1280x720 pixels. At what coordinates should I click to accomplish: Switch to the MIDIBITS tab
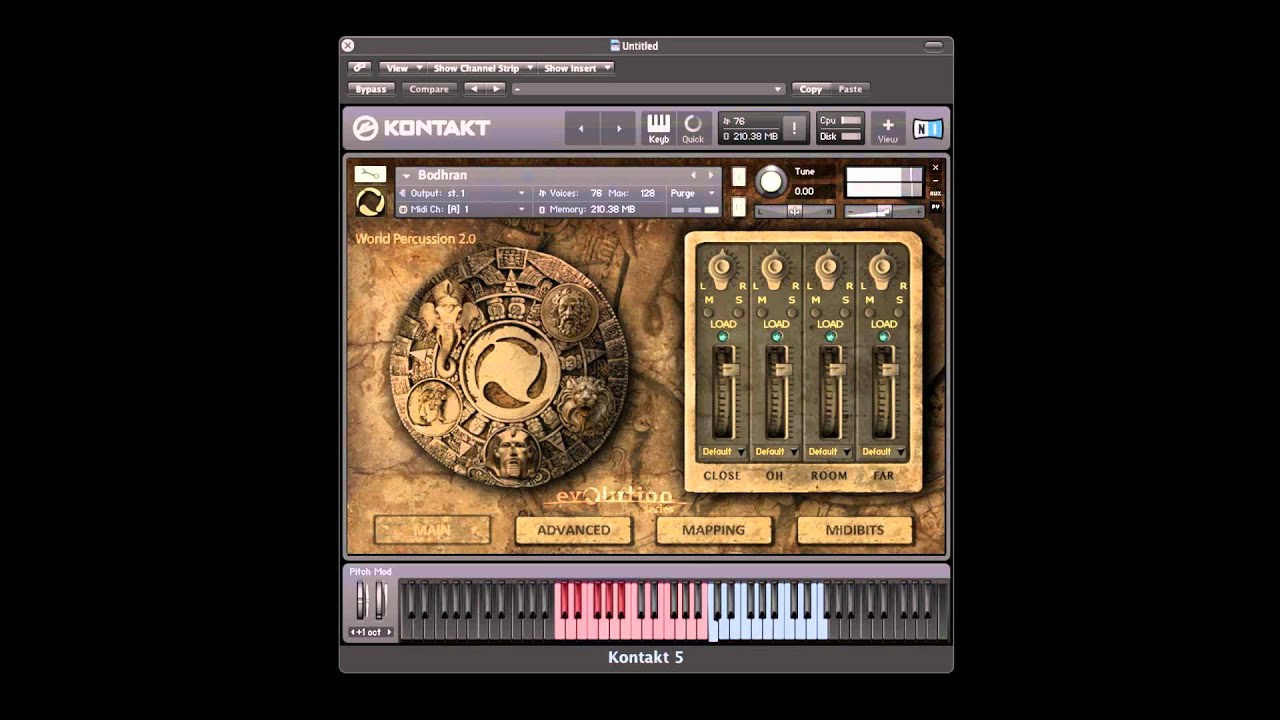click(x=855, y=530)
